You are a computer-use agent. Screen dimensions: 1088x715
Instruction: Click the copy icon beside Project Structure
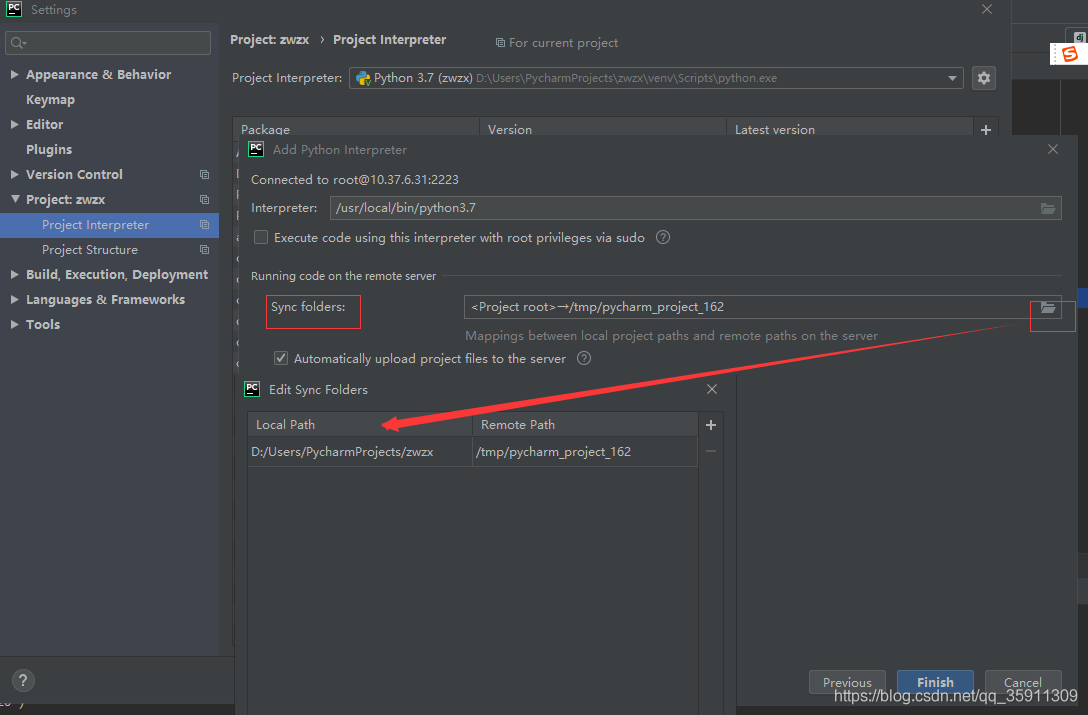[x=204, y=249]
